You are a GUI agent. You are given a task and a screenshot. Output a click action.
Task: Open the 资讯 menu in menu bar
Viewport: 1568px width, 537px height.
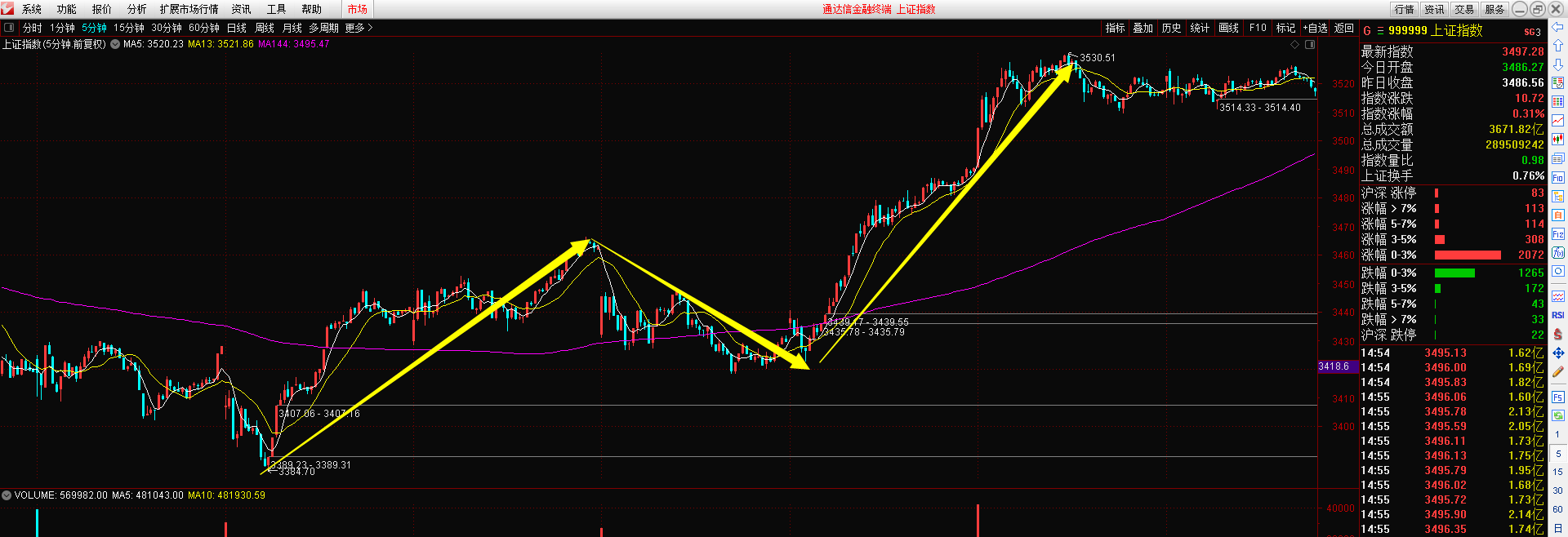point(242,9)
